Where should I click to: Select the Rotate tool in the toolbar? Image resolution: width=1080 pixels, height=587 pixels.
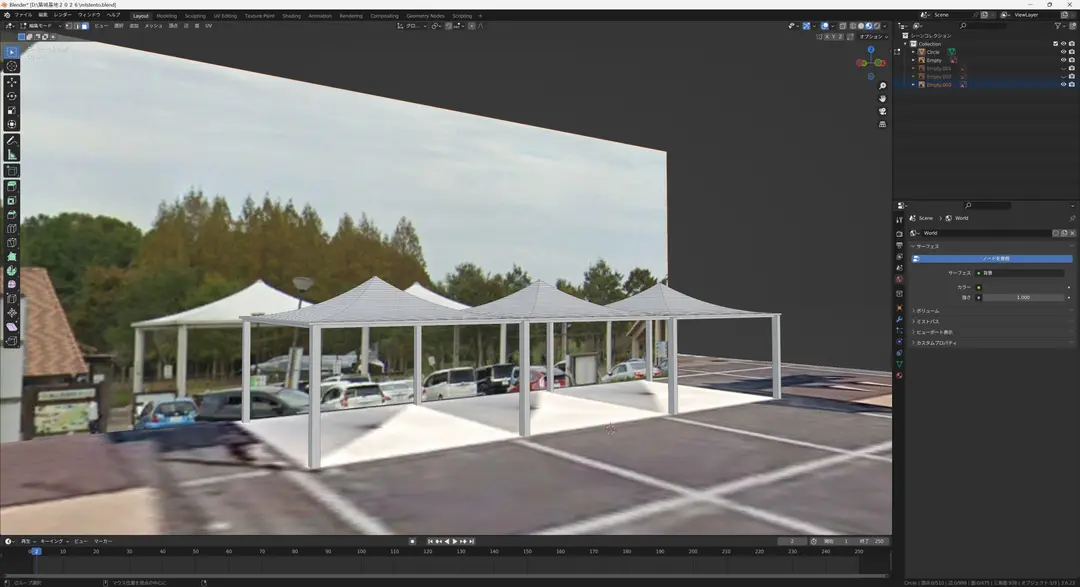tap(12, 96)
